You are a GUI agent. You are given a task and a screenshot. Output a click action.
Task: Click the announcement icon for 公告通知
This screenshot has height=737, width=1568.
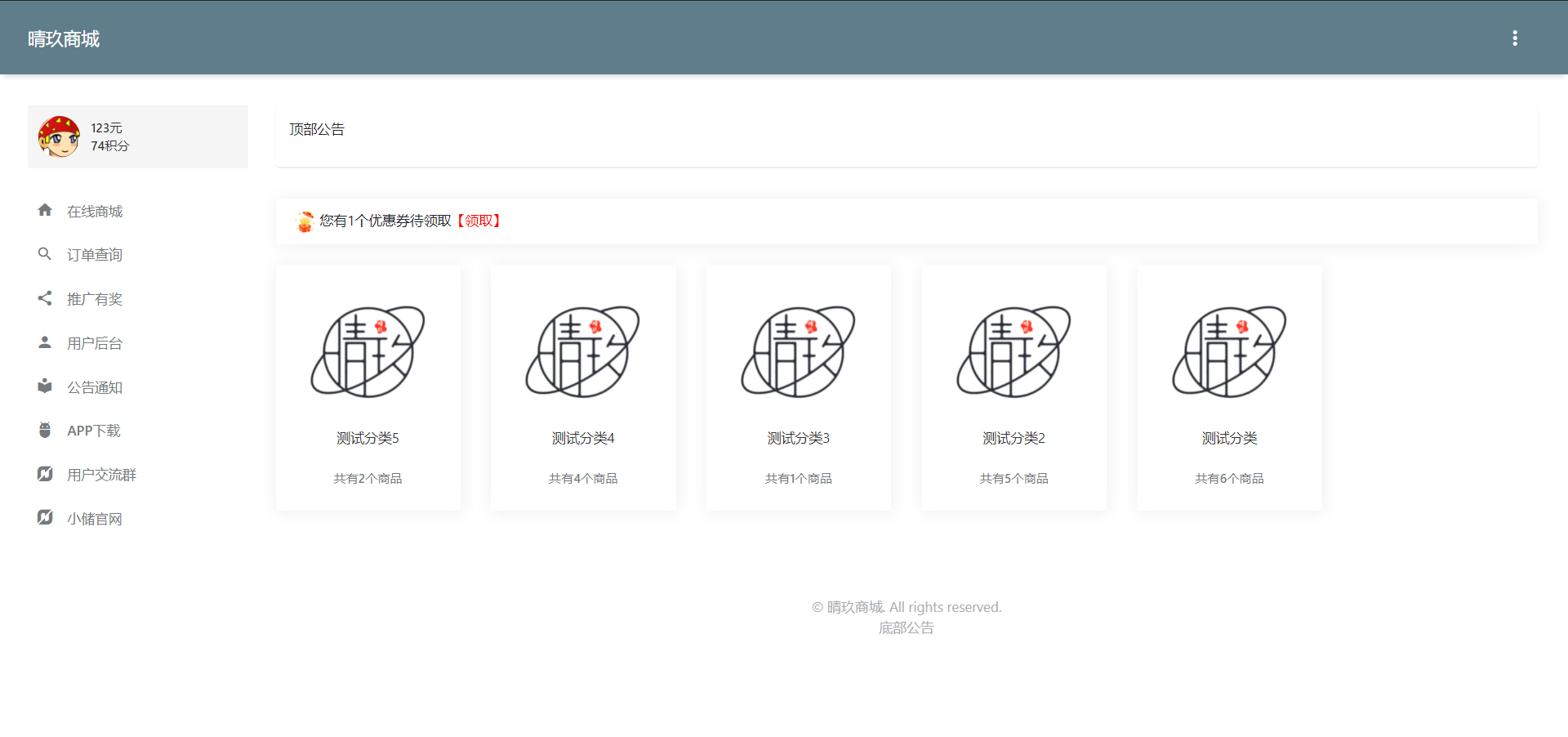[x=45, y=386]
